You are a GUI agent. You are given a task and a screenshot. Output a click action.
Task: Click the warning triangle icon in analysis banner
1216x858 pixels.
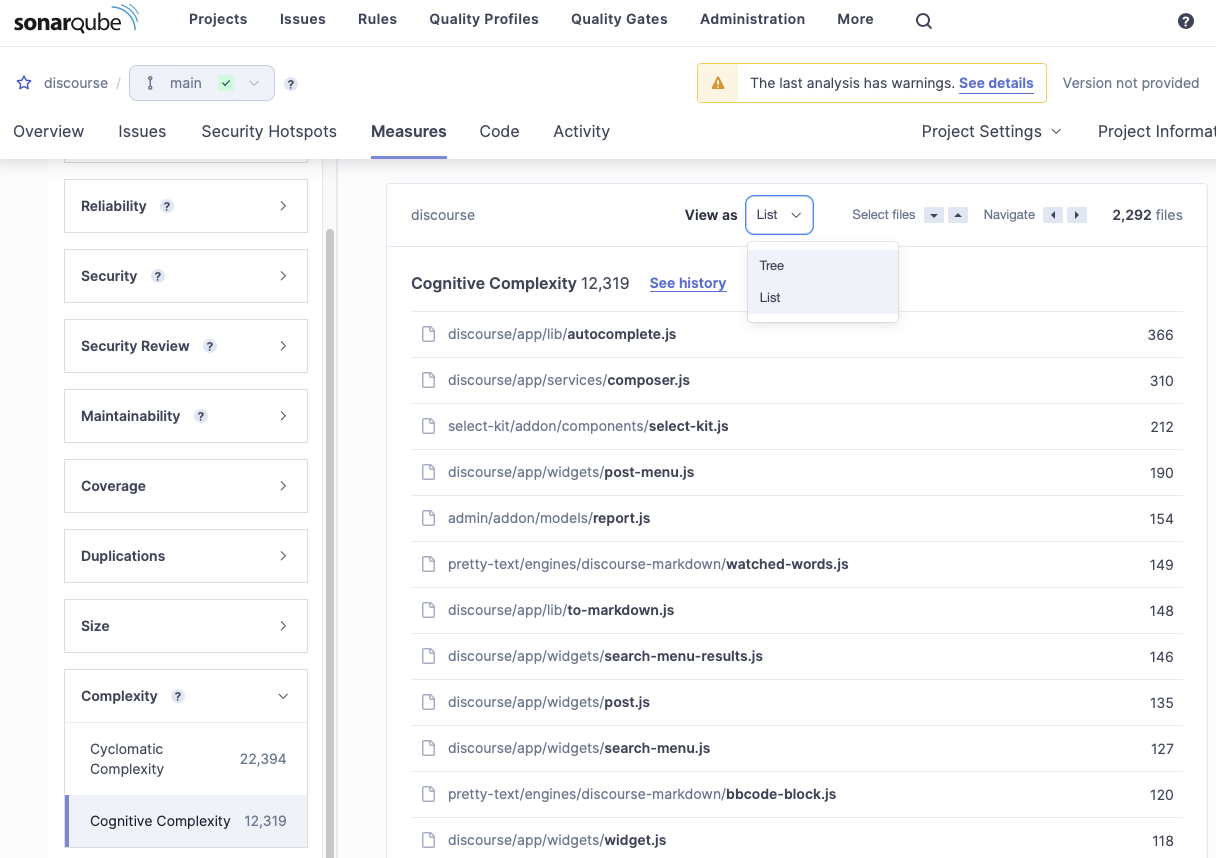click(718, 83)
